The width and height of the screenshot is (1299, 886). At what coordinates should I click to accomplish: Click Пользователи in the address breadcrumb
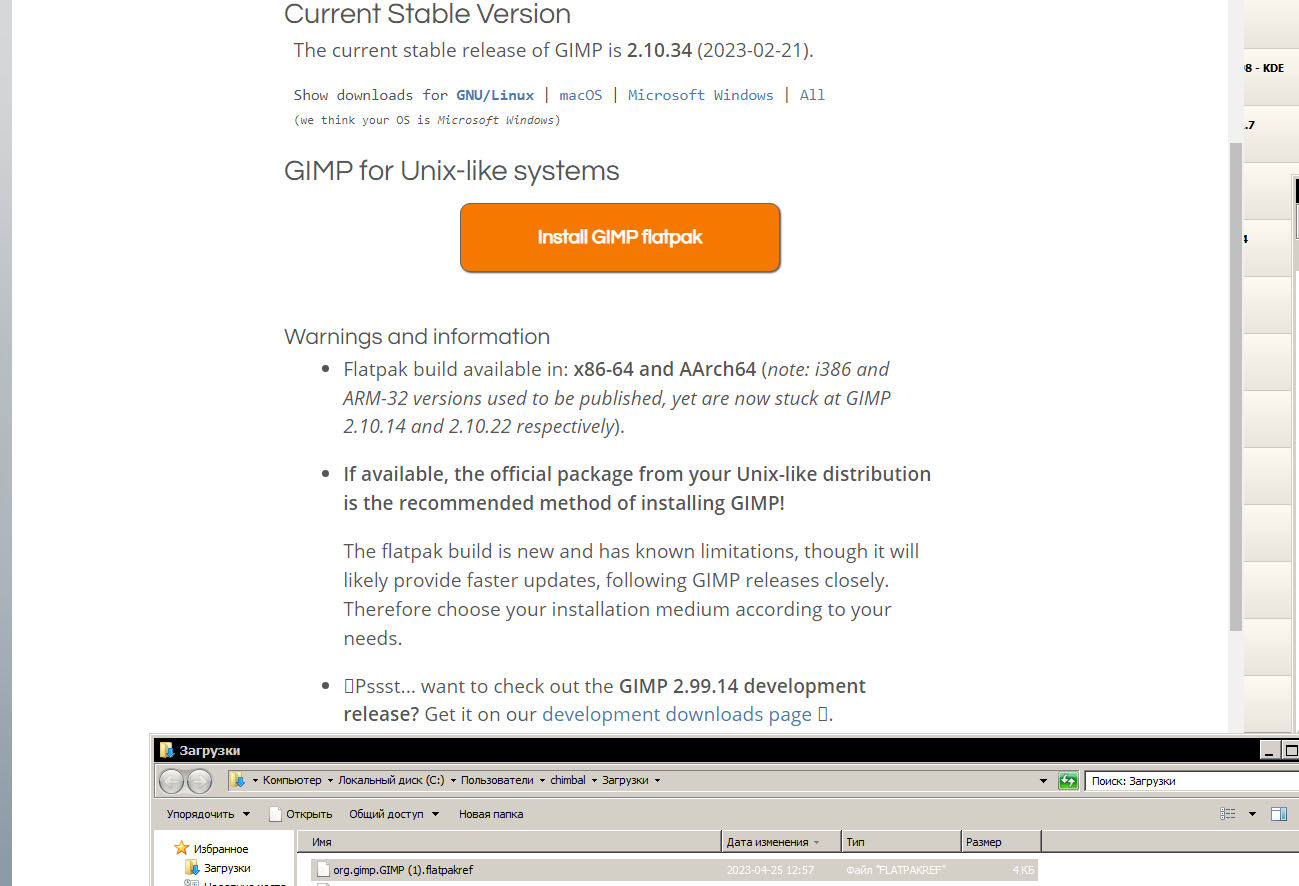click(x=497, y=780)
